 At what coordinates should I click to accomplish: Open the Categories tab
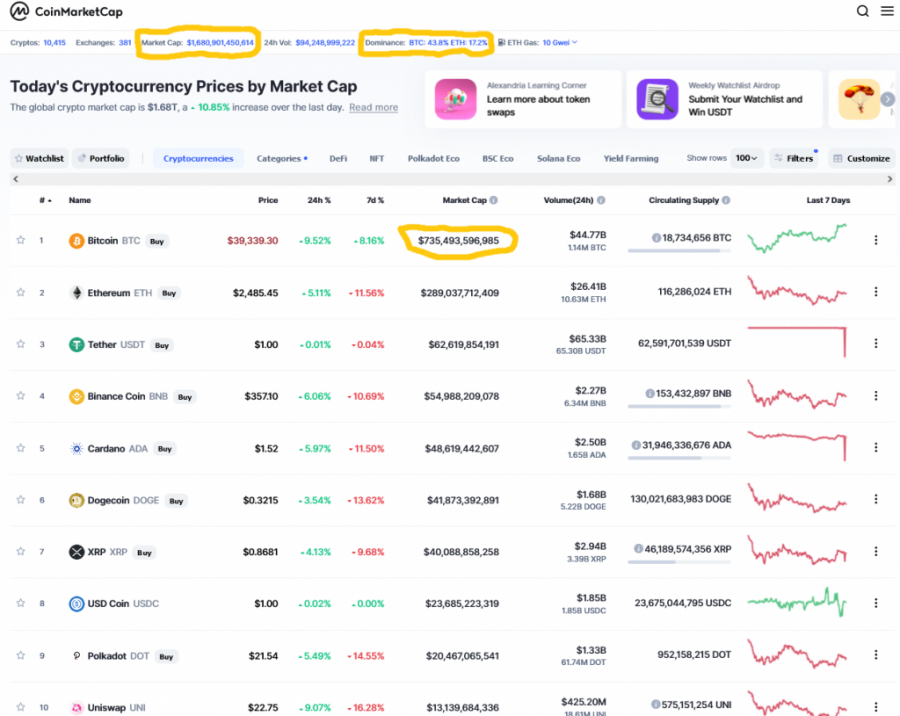pos(281,158)
